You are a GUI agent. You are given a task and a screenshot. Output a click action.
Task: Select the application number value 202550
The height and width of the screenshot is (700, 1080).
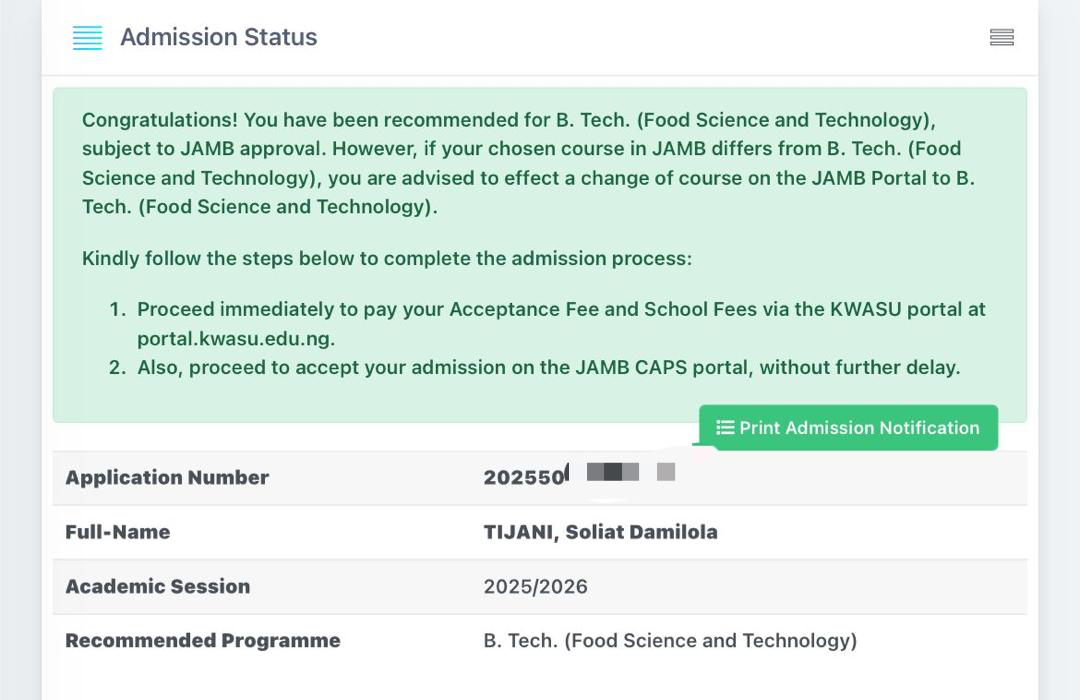pyautogui.click(x=524, y=478)
